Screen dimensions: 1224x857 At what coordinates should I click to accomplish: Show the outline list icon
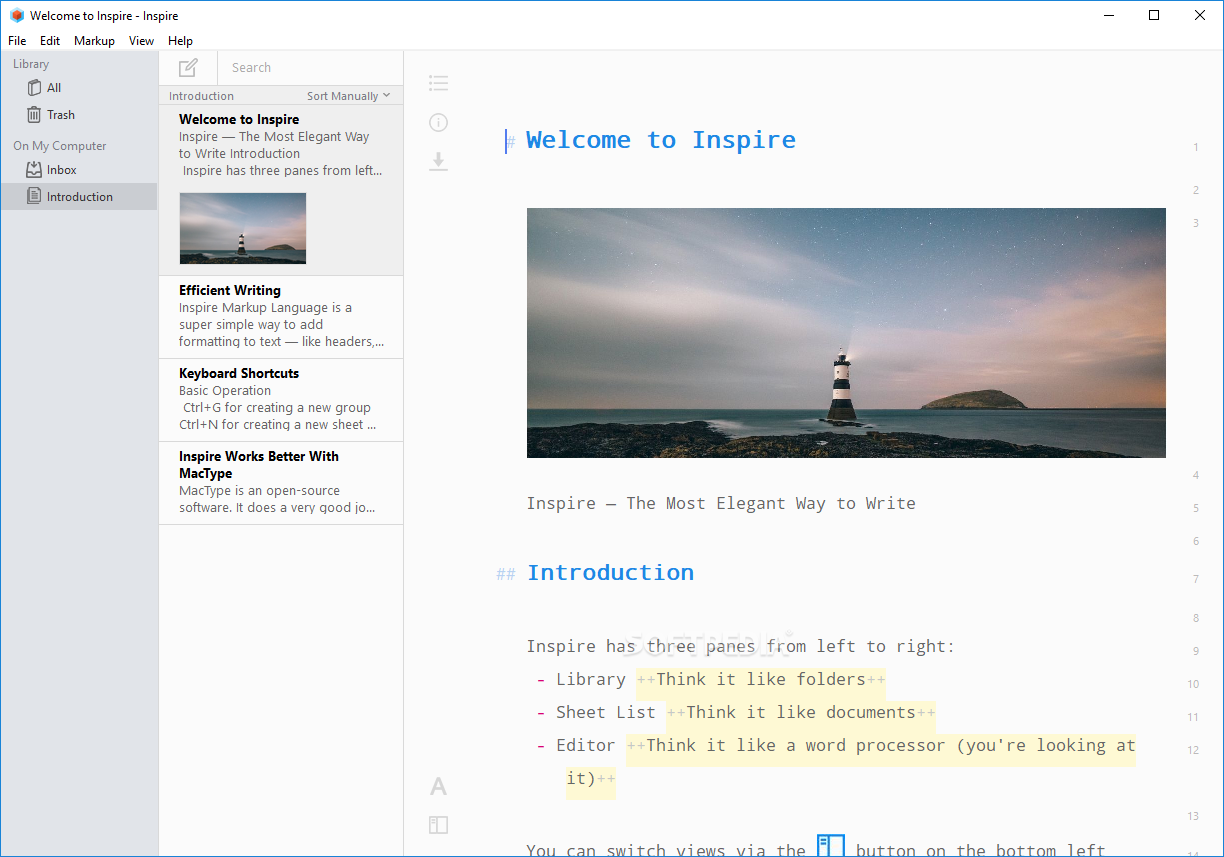(x=438, y=84)
